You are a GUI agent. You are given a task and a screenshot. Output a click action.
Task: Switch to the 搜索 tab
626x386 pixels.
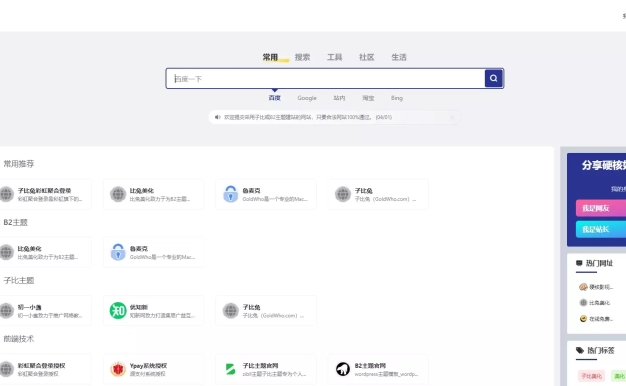pos(302,57)
